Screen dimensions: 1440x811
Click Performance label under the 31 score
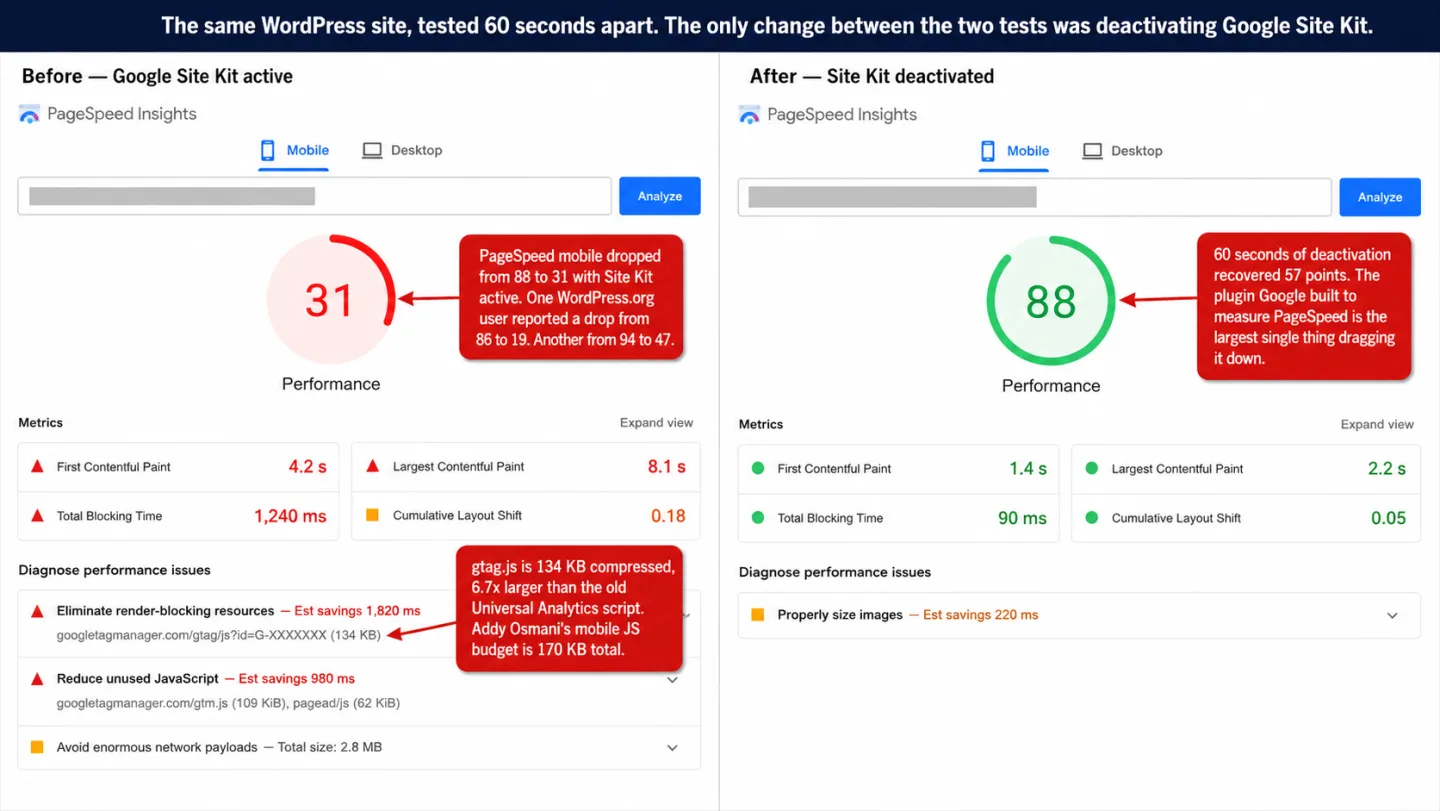click(331, 384)
